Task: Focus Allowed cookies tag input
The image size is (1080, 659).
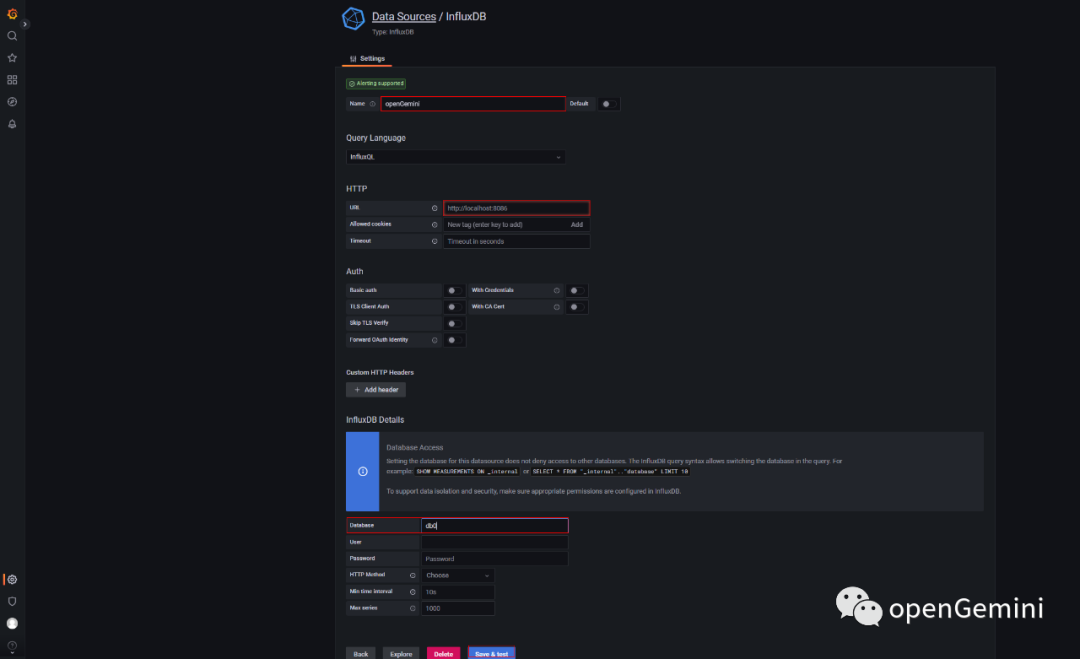Action: coord(505,224)
